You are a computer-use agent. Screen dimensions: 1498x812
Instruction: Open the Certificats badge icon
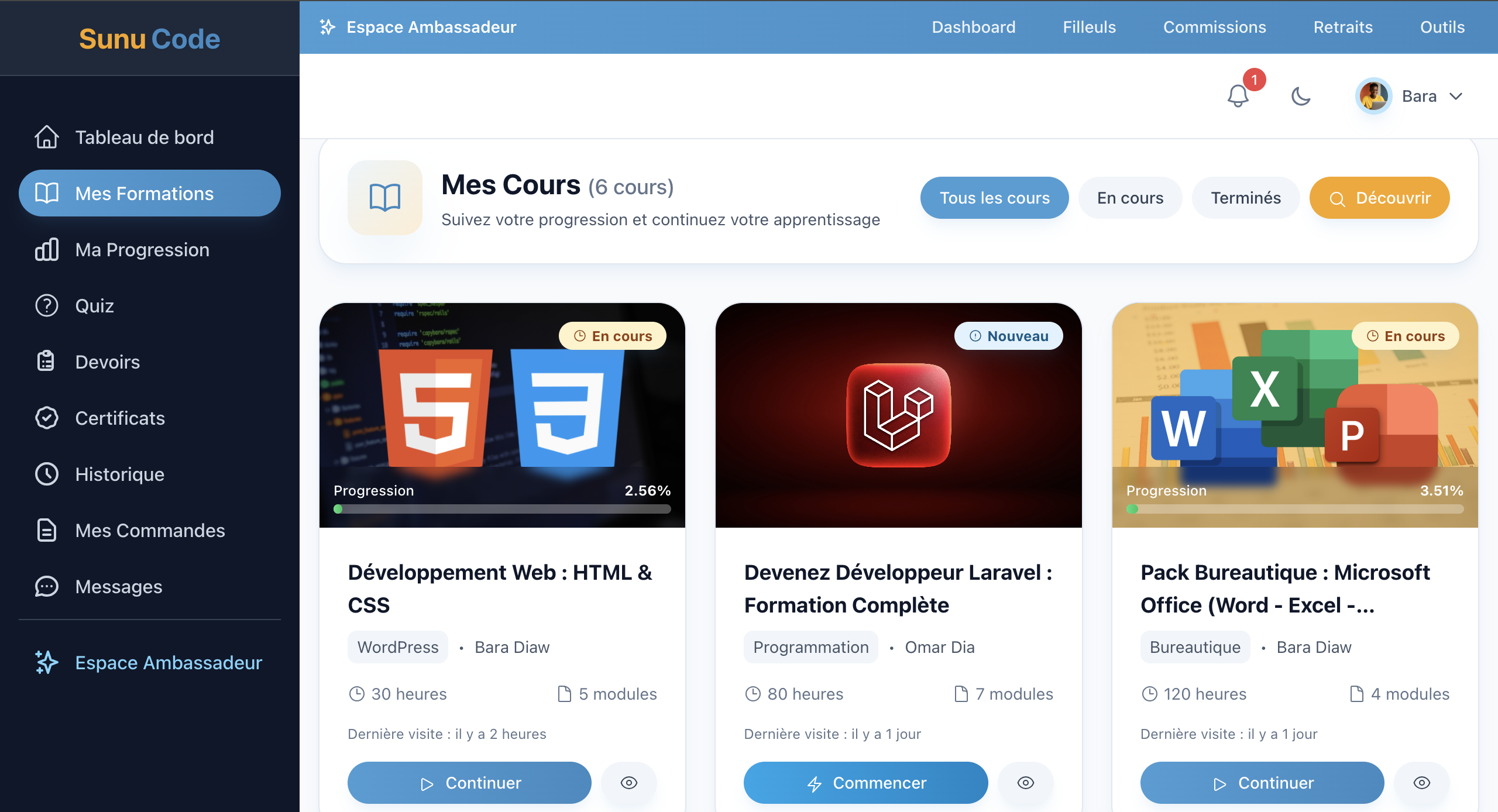[47, 418]
